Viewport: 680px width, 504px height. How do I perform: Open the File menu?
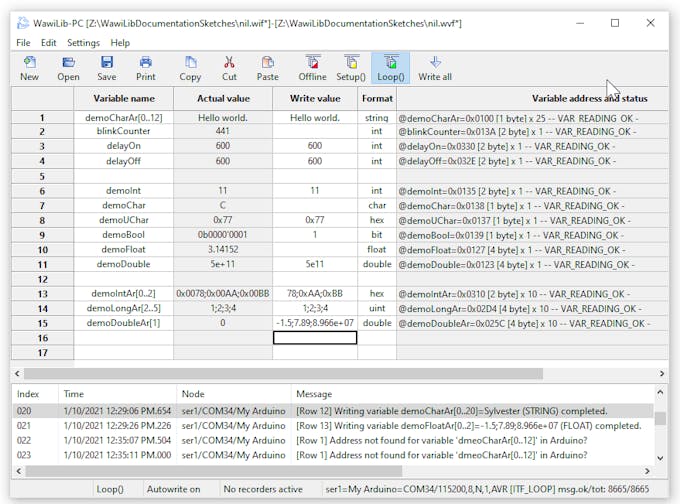[x=23, y=43]
